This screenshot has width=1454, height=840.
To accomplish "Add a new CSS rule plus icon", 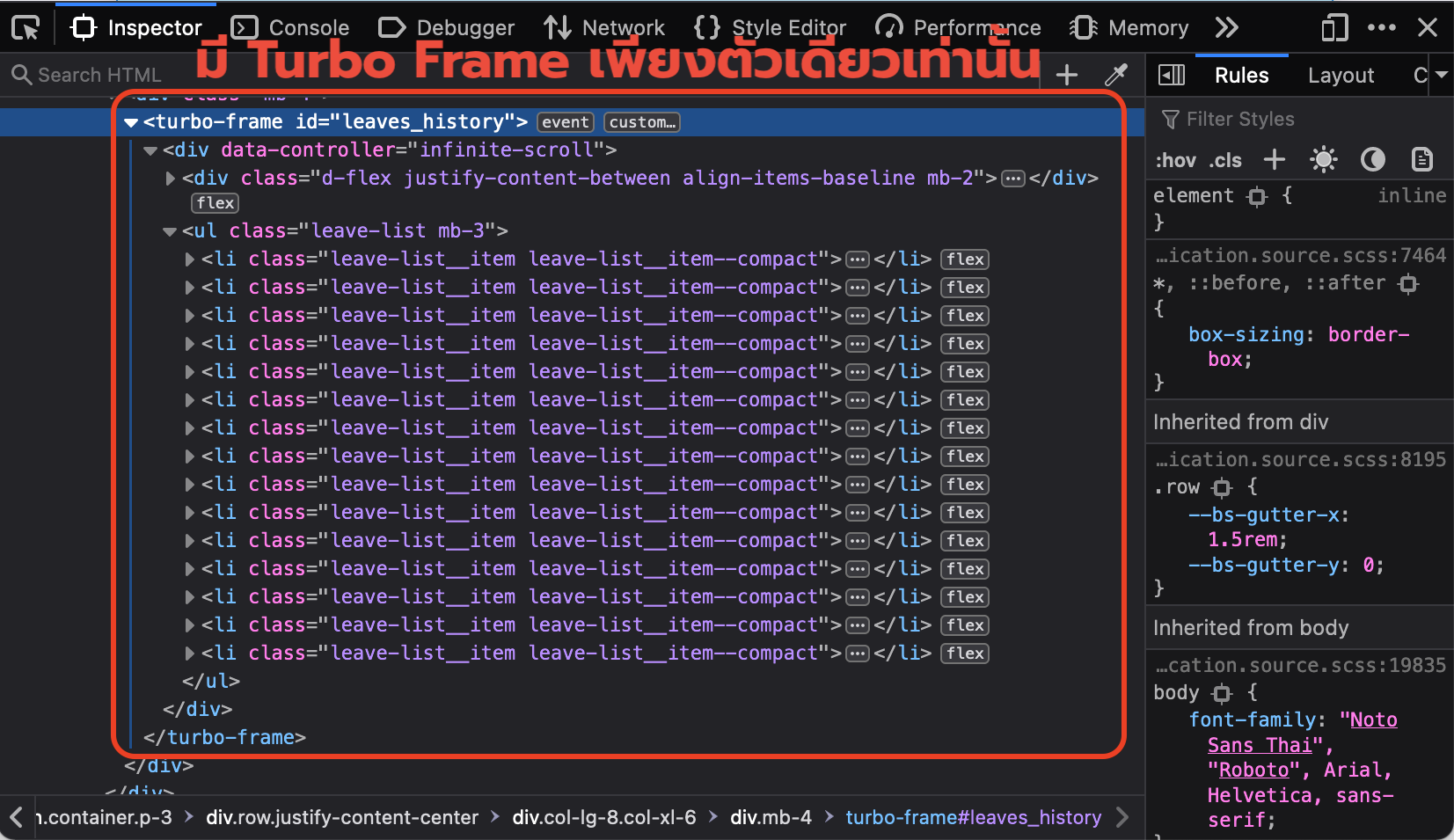I will point(1275,159).
